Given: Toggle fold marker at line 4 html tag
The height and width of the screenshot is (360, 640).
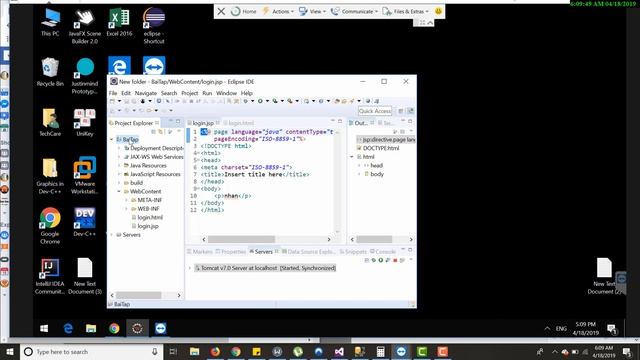Looking at the screenshot, I should 198,153.
